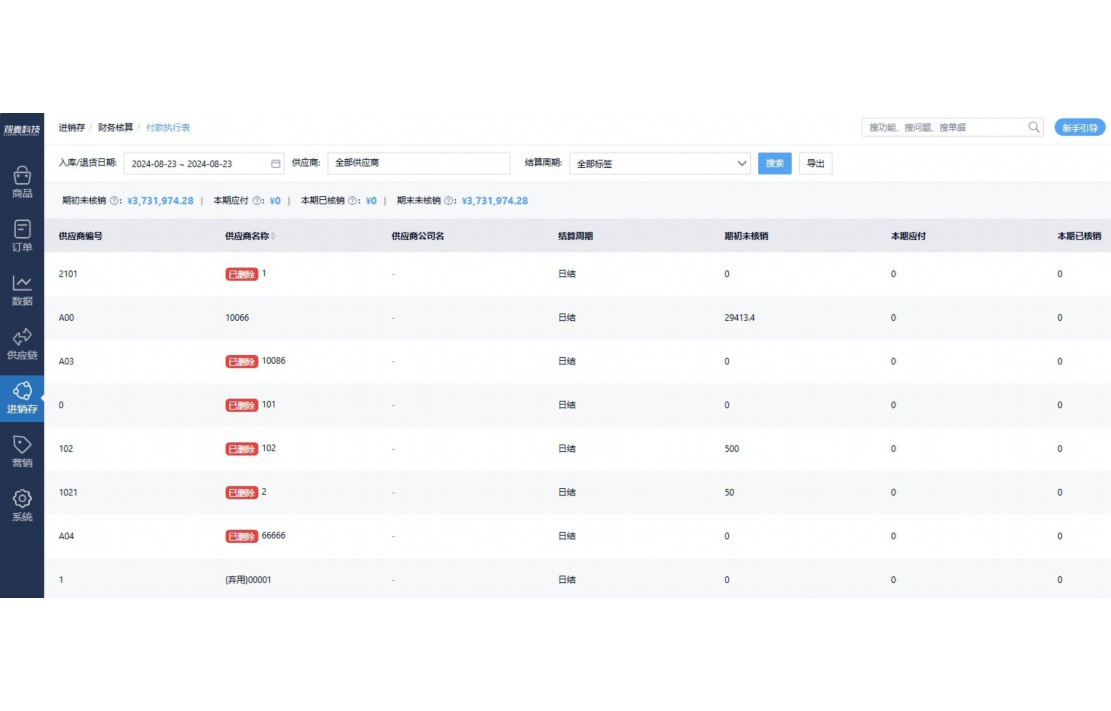The height and width of the screenshot is (711, 1111).
Task: Click supplier name 10066
Action: coord(237,318)
